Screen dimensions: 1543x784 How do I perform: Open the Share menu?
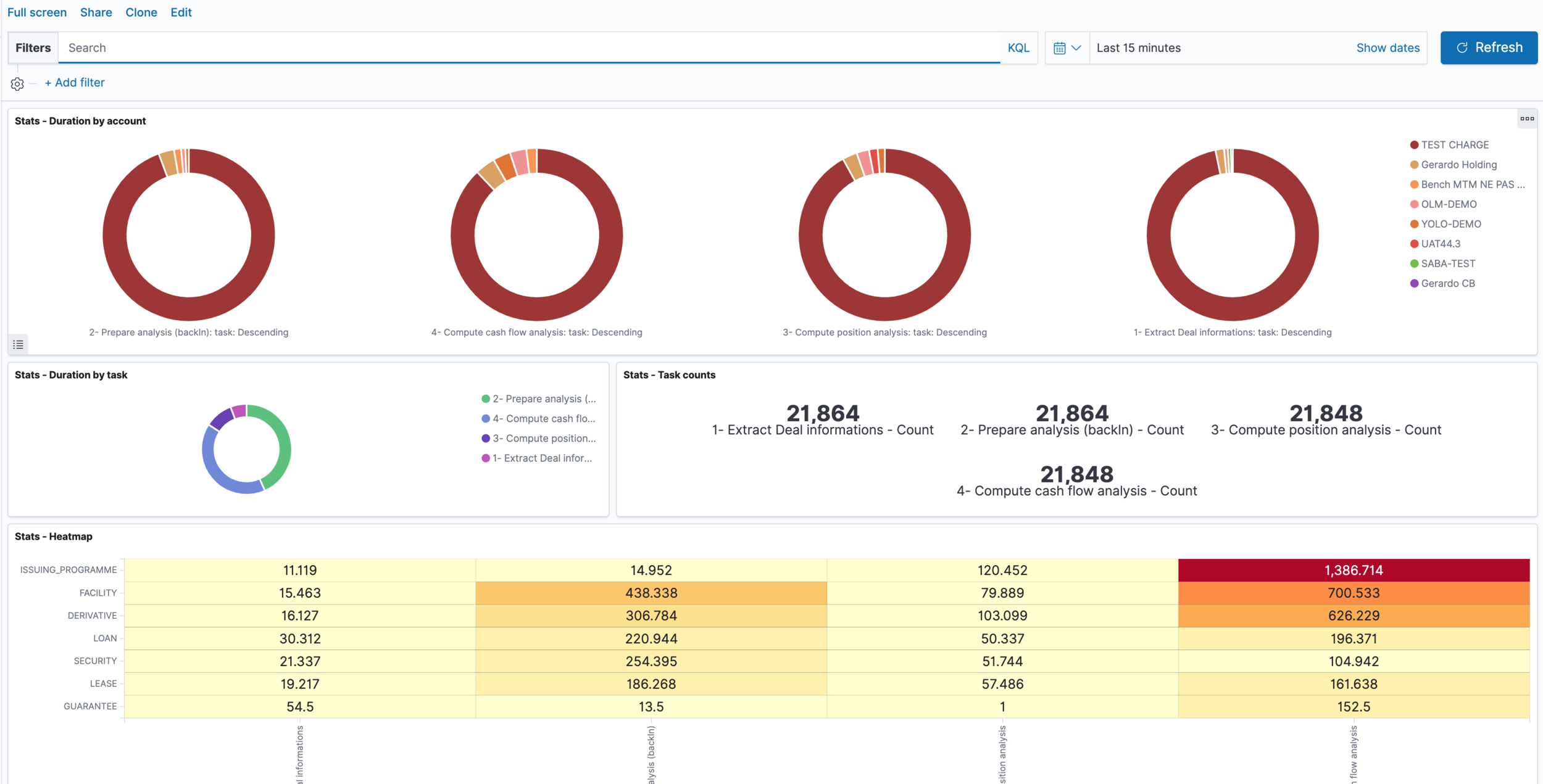(x=96, y=12)
